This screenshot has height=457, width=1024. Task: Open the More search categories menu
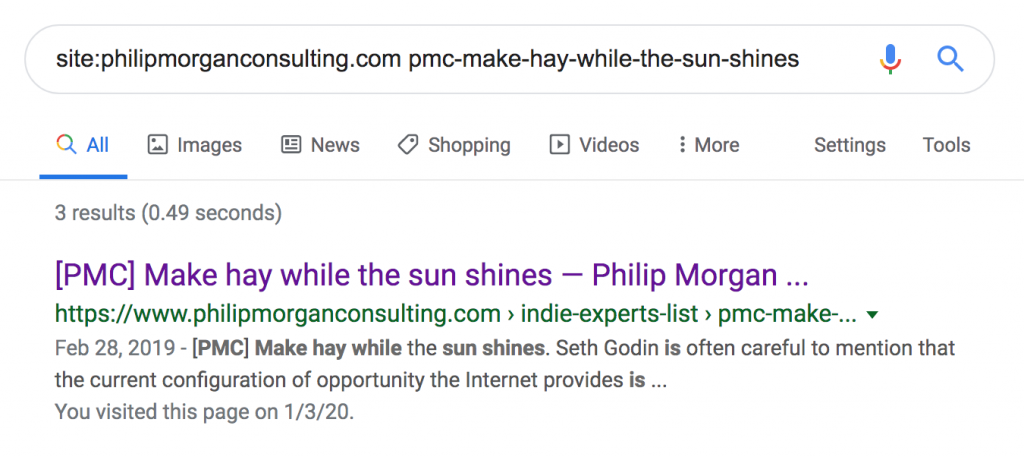(x=709, y=144)
